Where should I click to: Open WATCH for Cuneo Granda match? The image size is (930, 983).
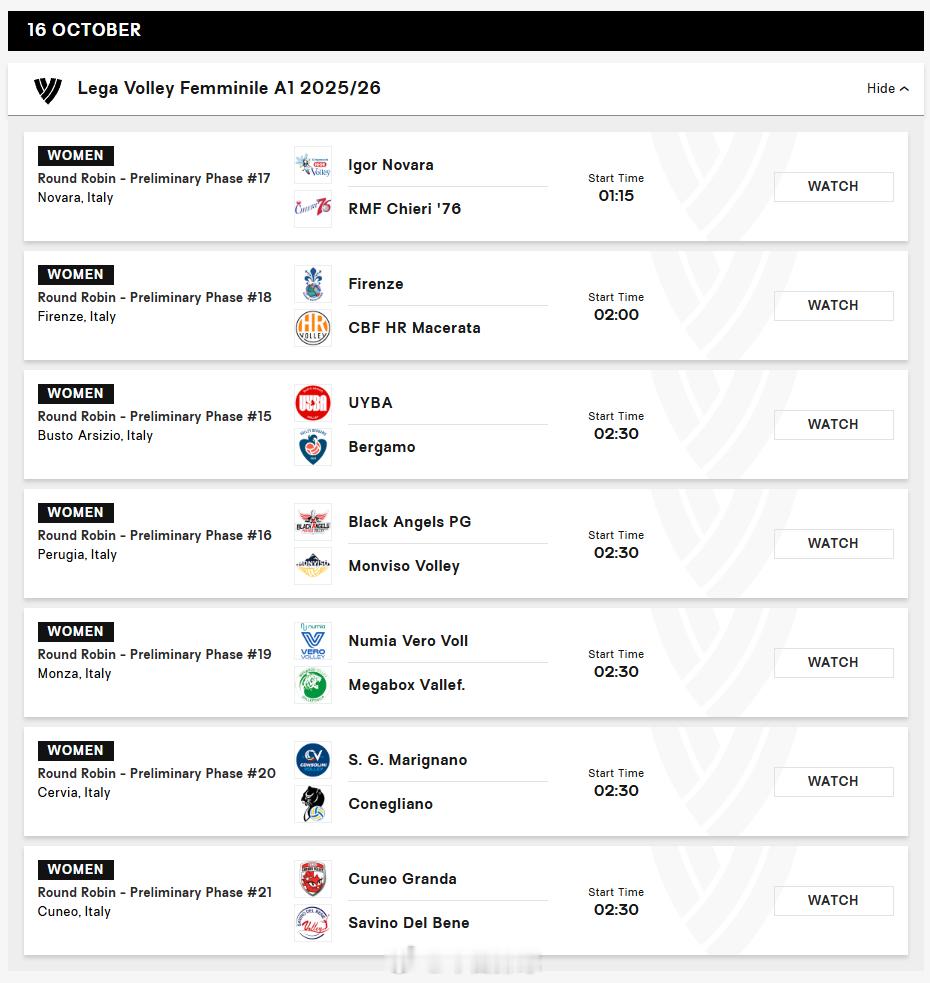click(x=833, y=901)
